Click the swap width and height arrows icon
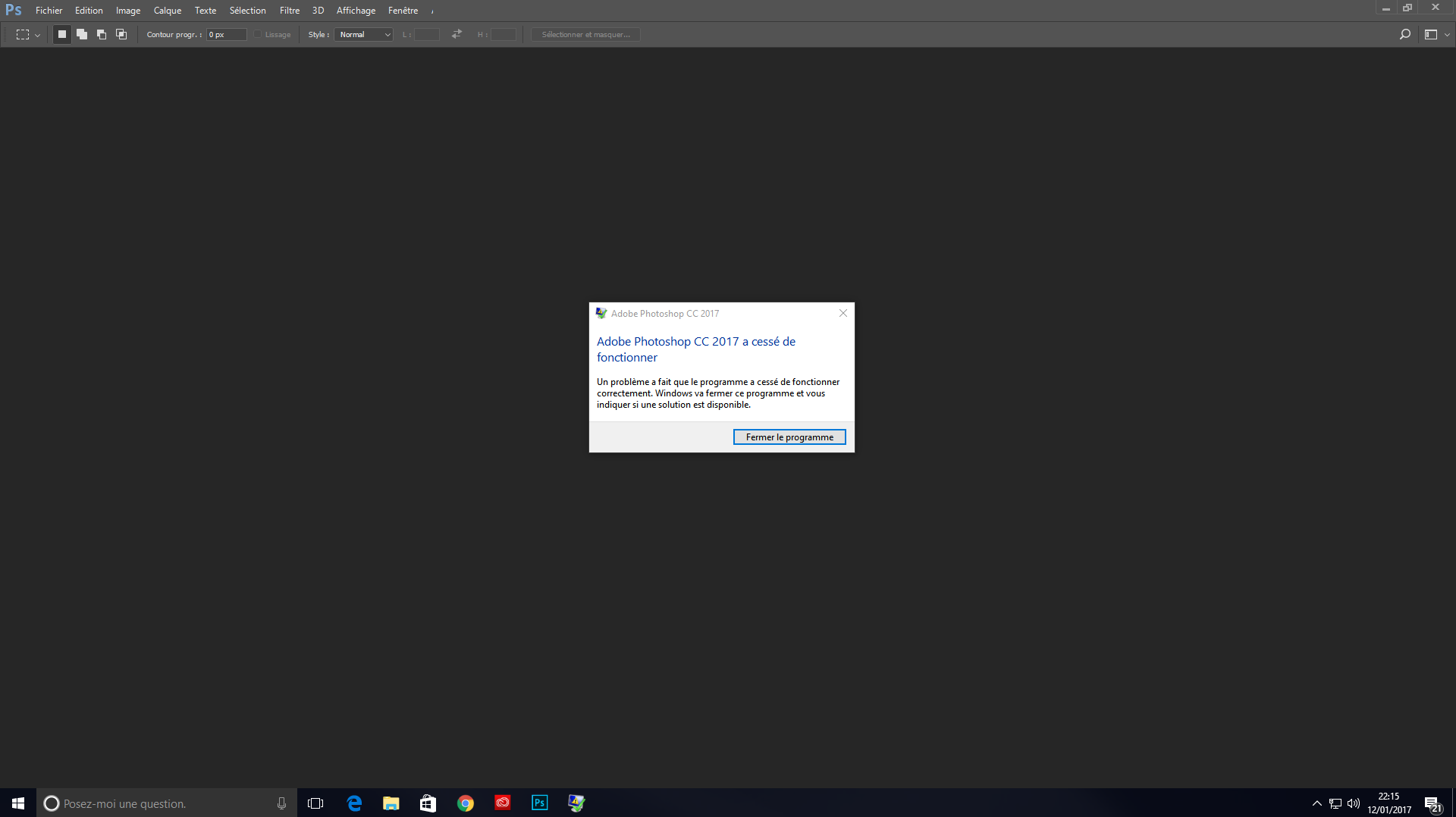Viewport: 1456px width, 817px height. click(x=456, y=34)
